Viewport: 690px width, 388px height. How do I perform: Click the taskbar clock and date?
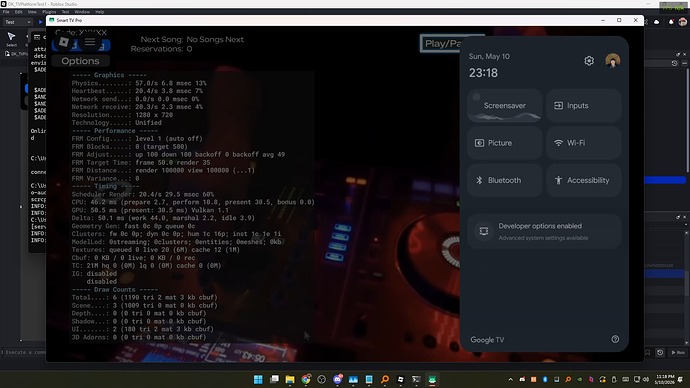[x=665, y=379]
